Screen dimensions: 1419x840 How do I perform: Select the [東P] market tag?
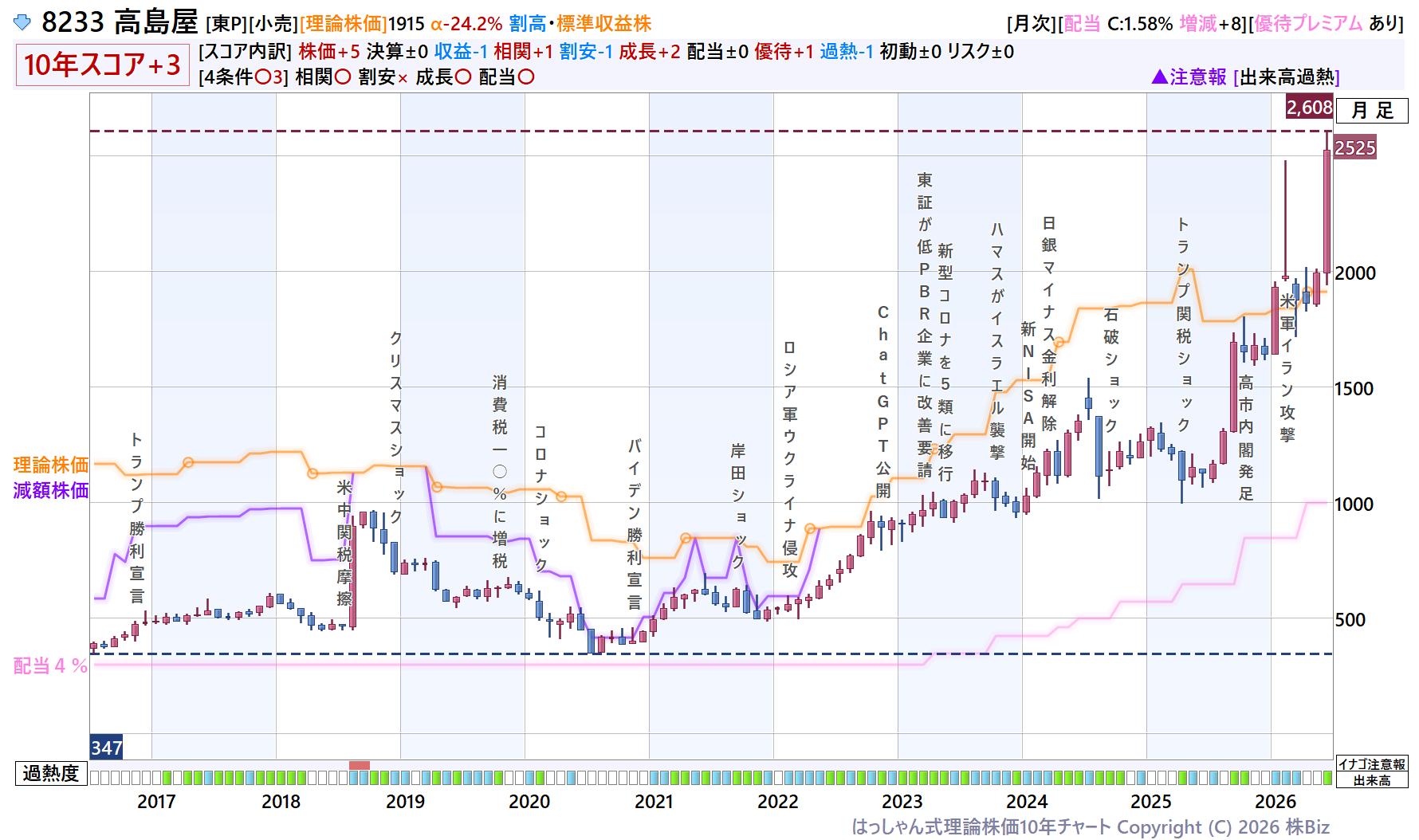[226, 24]
